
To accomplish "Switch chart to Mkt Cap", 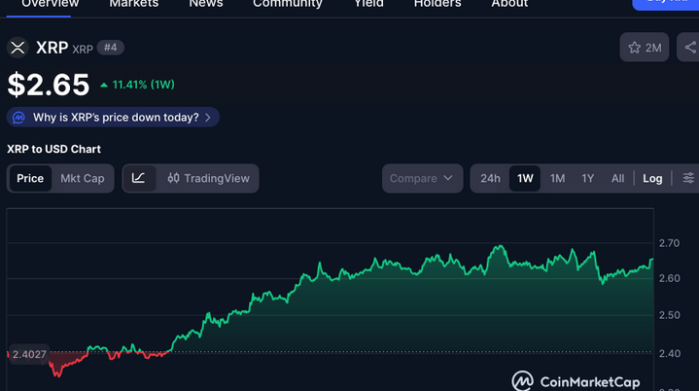I will pos(82,178).
